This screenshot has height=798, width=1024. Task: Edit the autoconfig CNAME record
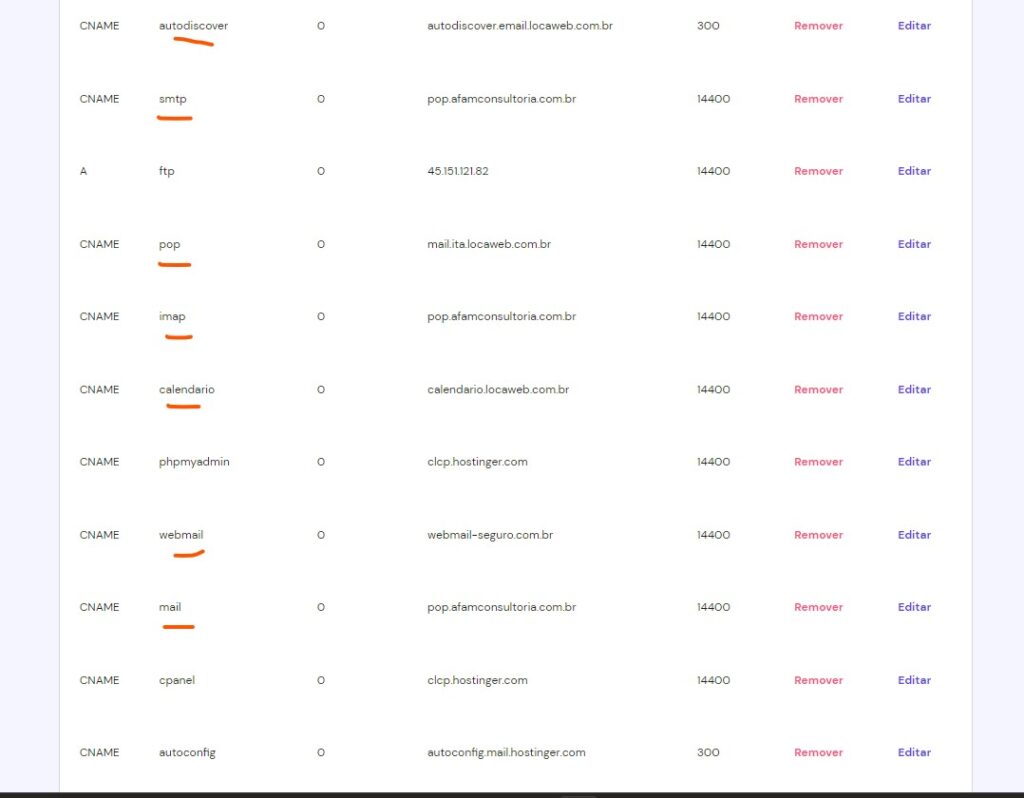pyautogui.click(x=914, y=752)
